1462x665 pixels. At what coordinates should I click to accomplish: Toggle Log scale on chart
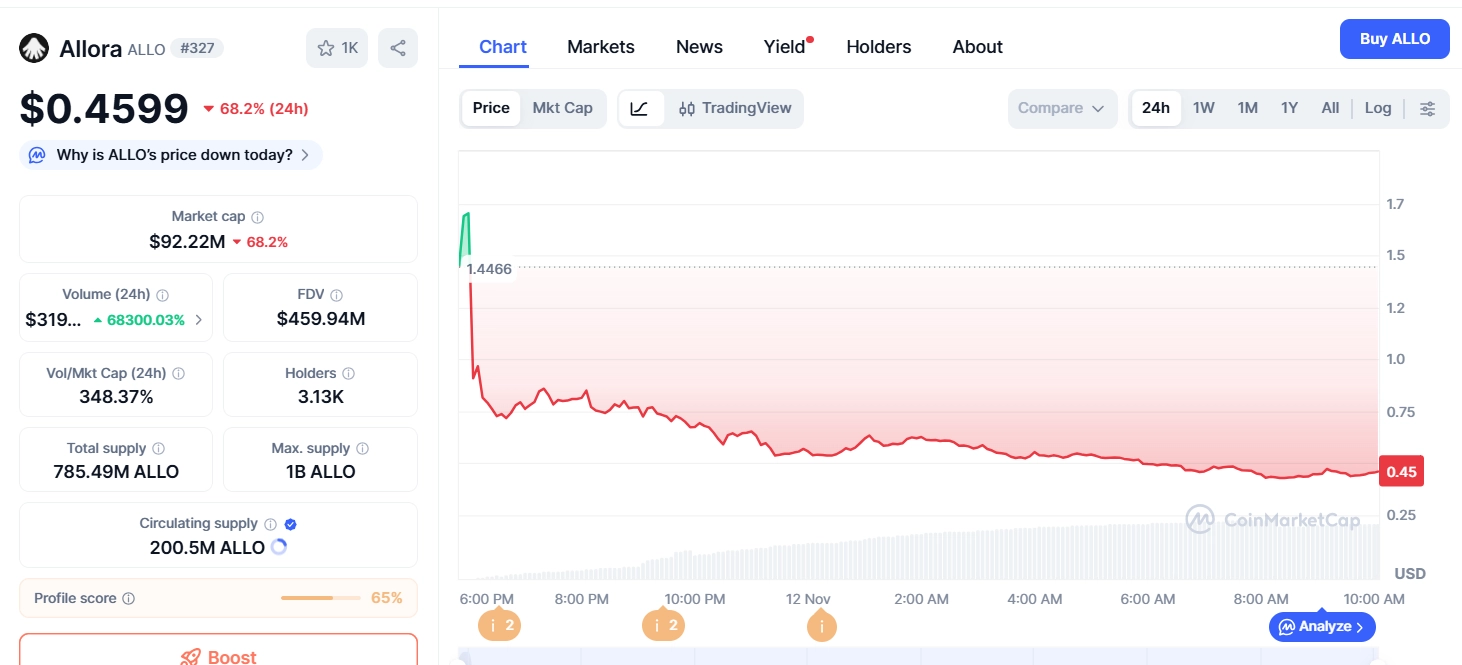[1377, 108]
